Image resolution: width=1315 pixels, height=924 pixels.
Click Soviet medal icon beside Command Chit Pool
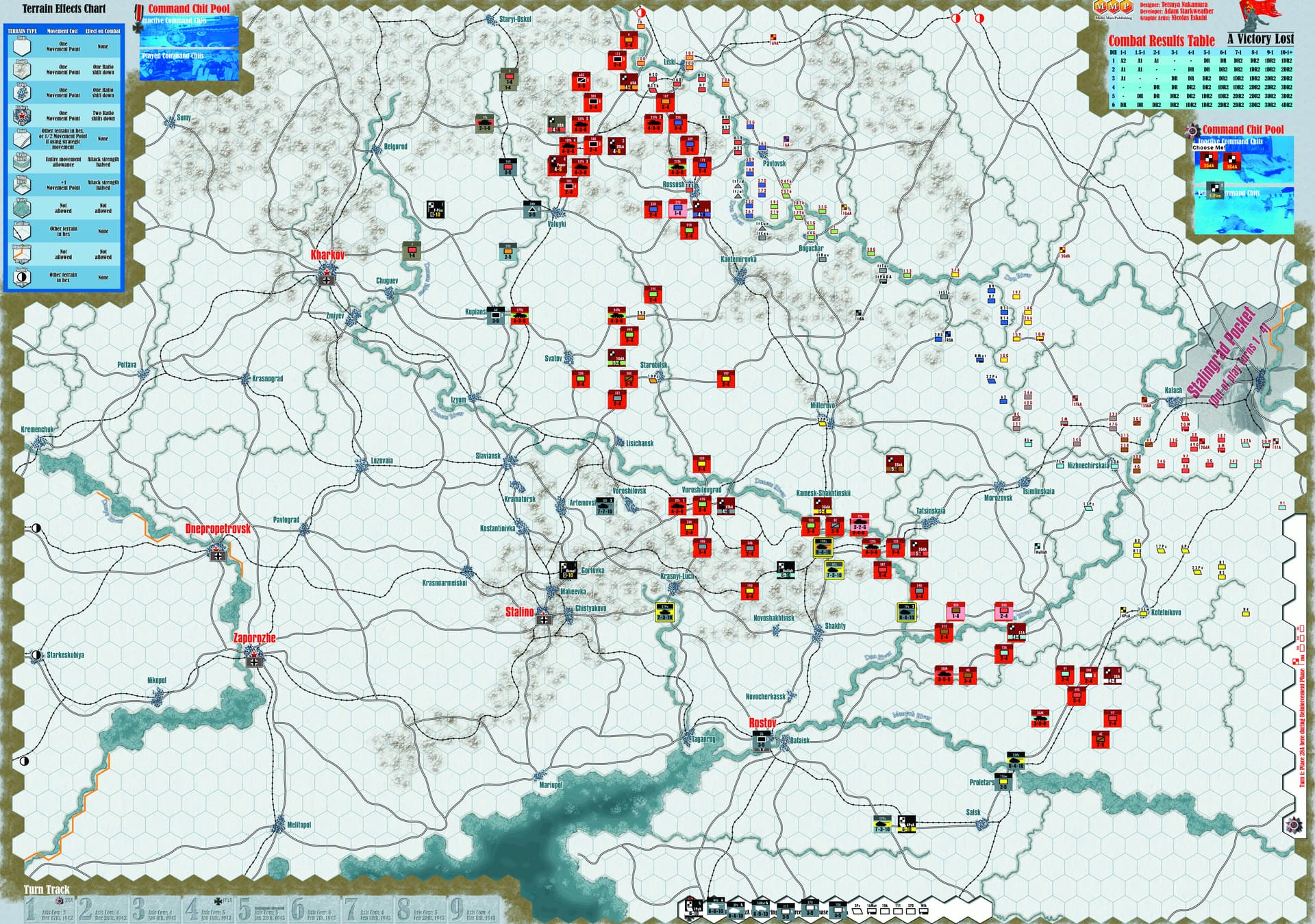click(1193, 129)
